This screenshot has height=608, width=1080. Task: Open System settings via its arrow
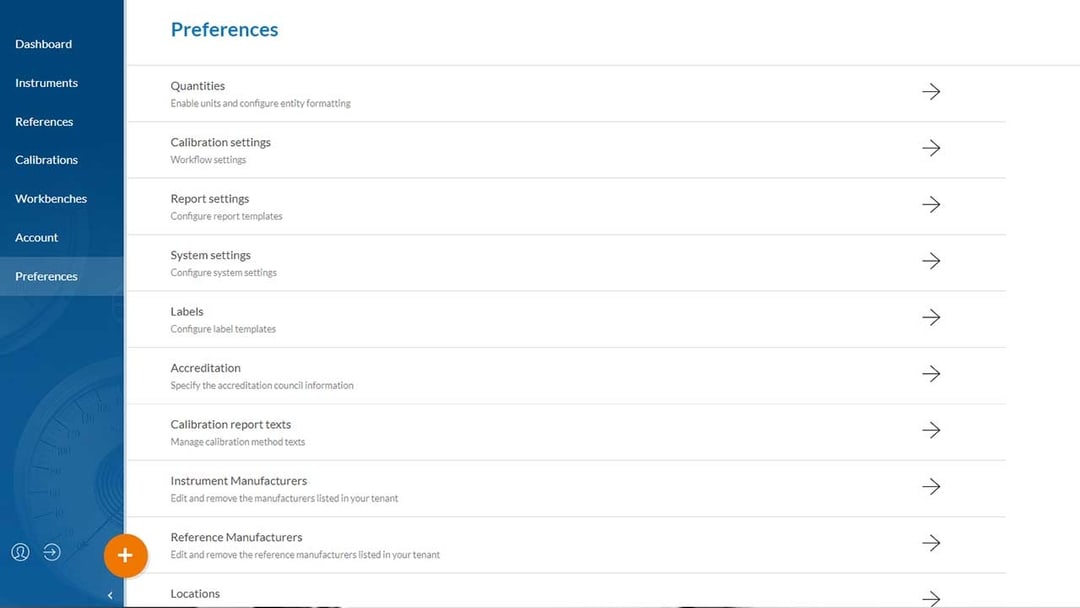point(931,261)
